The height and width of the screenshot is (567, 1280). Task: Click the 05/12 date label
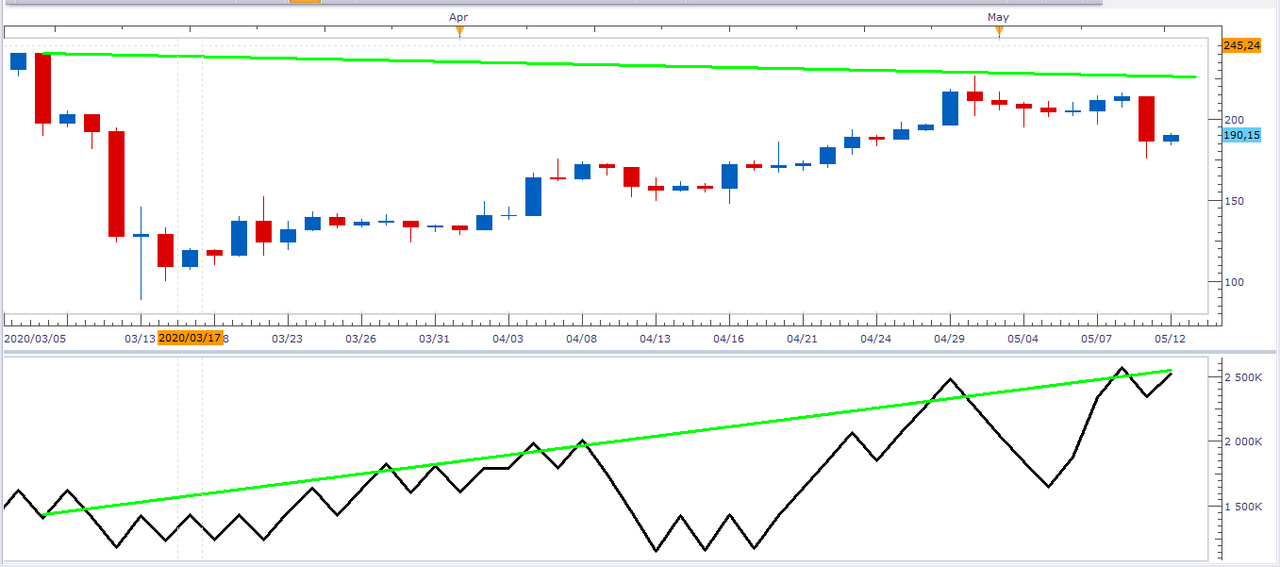click(1170, 339)
